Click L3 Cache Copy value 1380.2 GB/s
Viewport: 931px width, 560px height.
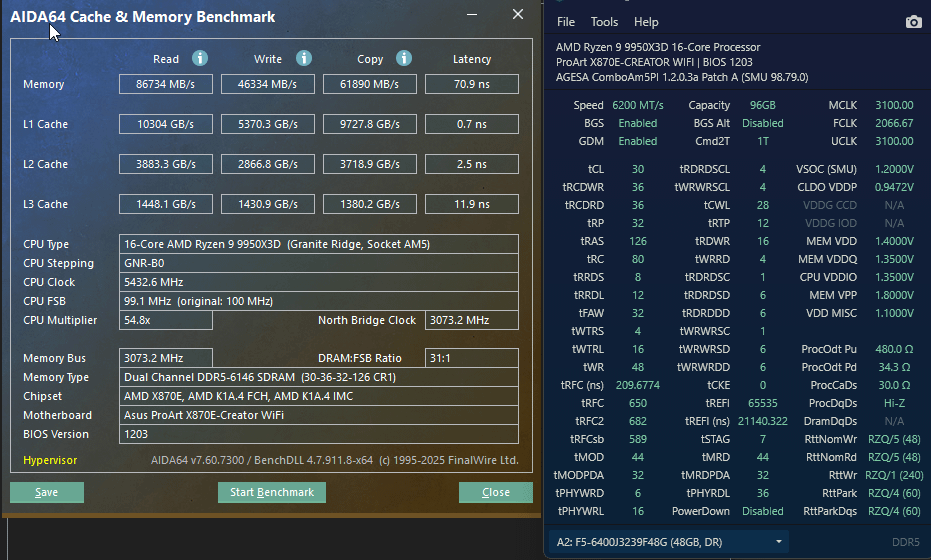370,204
